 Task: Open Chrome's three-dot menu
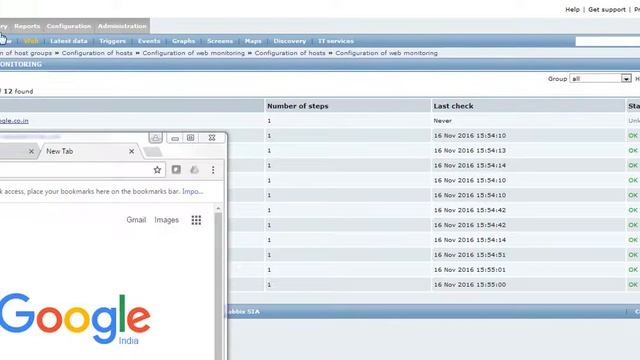213,170
